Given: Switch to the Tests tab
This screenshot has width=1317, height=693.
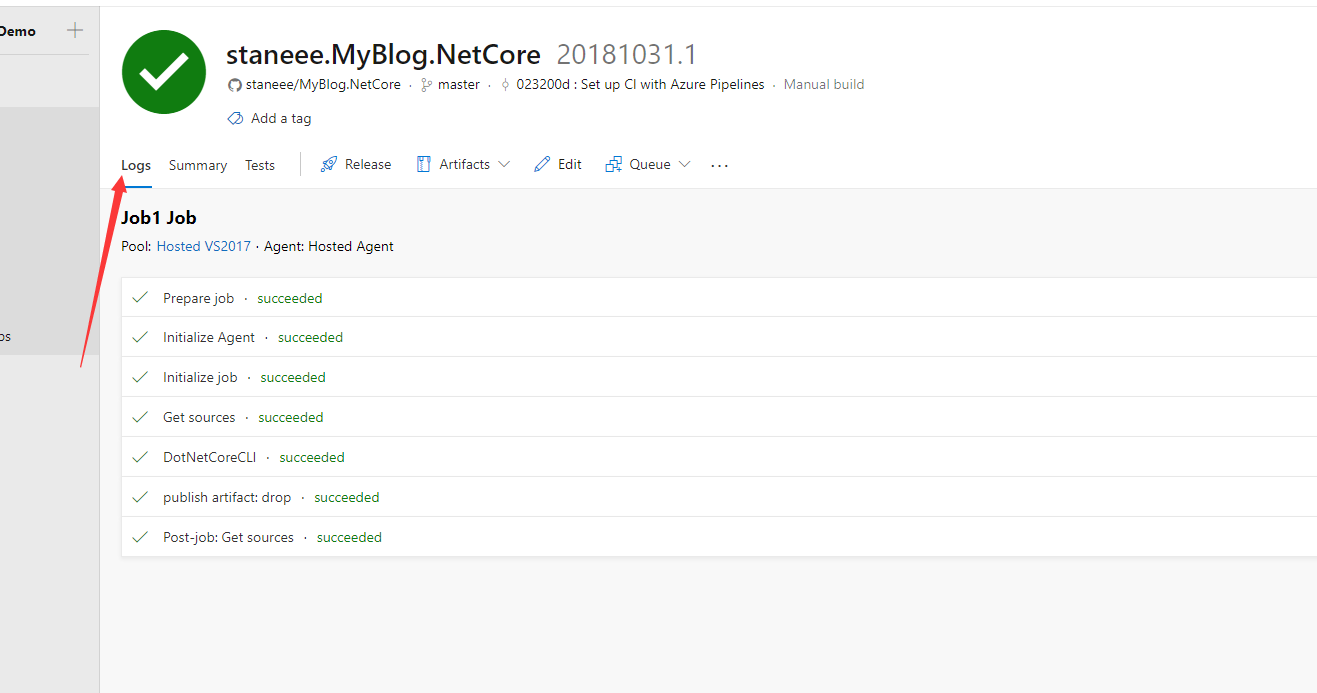Looking at the screenshot, I should pyautogui.click(x=260, y=165).
